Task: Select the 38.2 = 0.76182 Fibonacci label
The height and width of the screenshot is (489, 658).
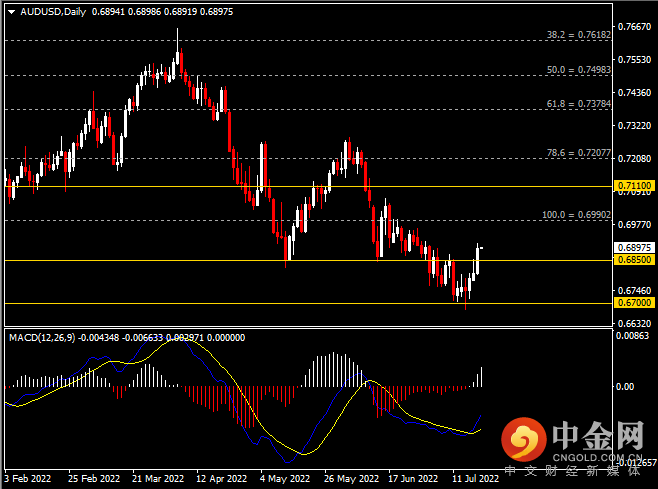Action: point(579,35)
